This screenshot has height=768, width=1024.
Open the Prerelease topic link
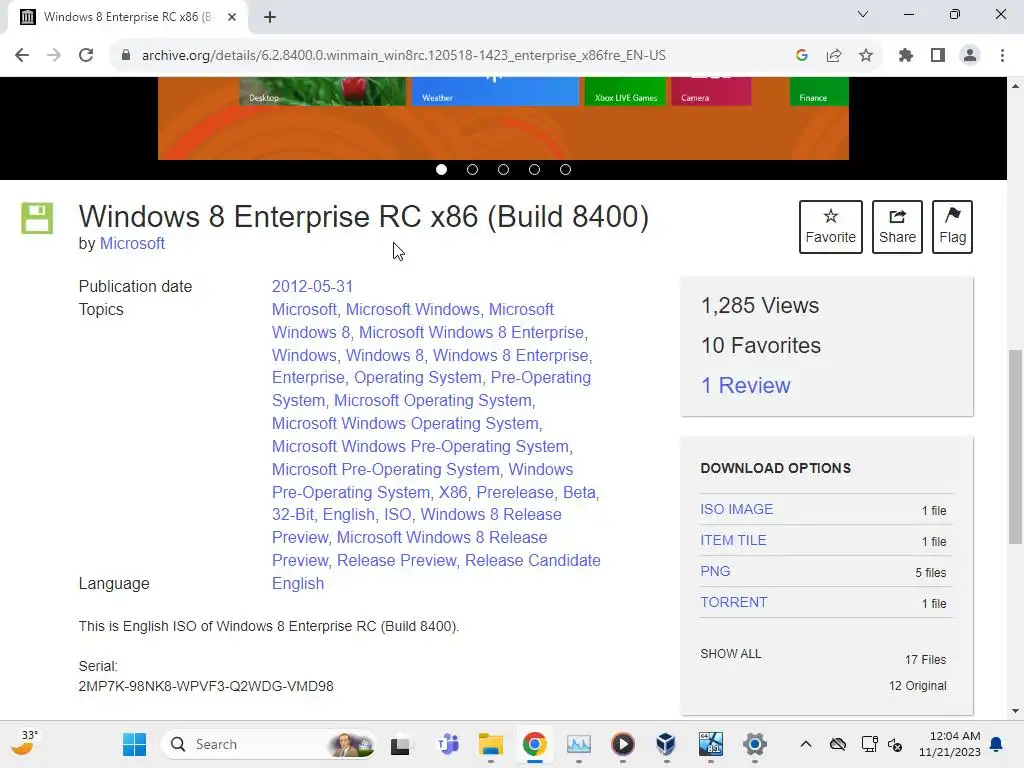(x=515, y=492)
